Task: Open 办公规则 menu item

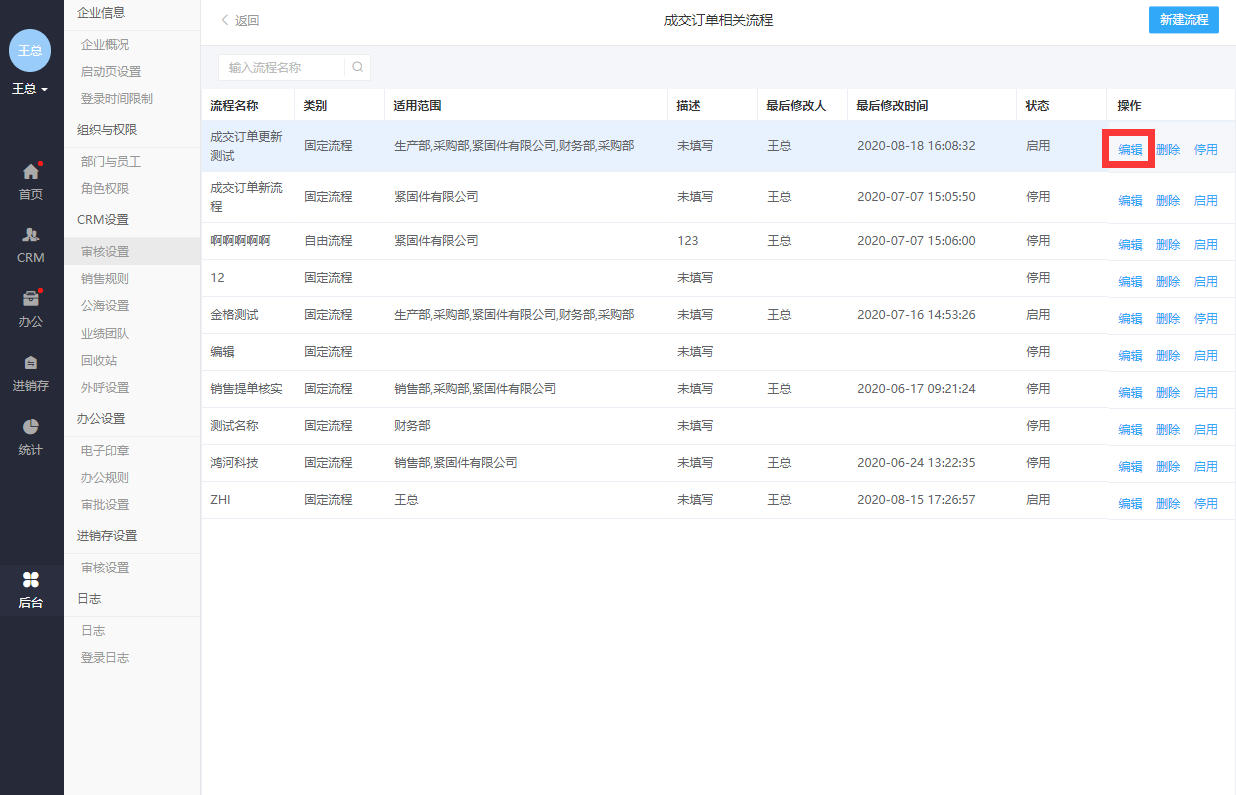Action: click(105, 478)
